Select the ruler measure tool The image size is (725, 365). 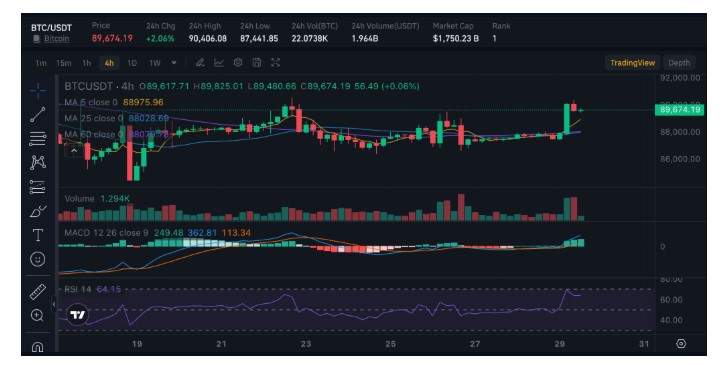pyautogui.click(x=38, y=291)
